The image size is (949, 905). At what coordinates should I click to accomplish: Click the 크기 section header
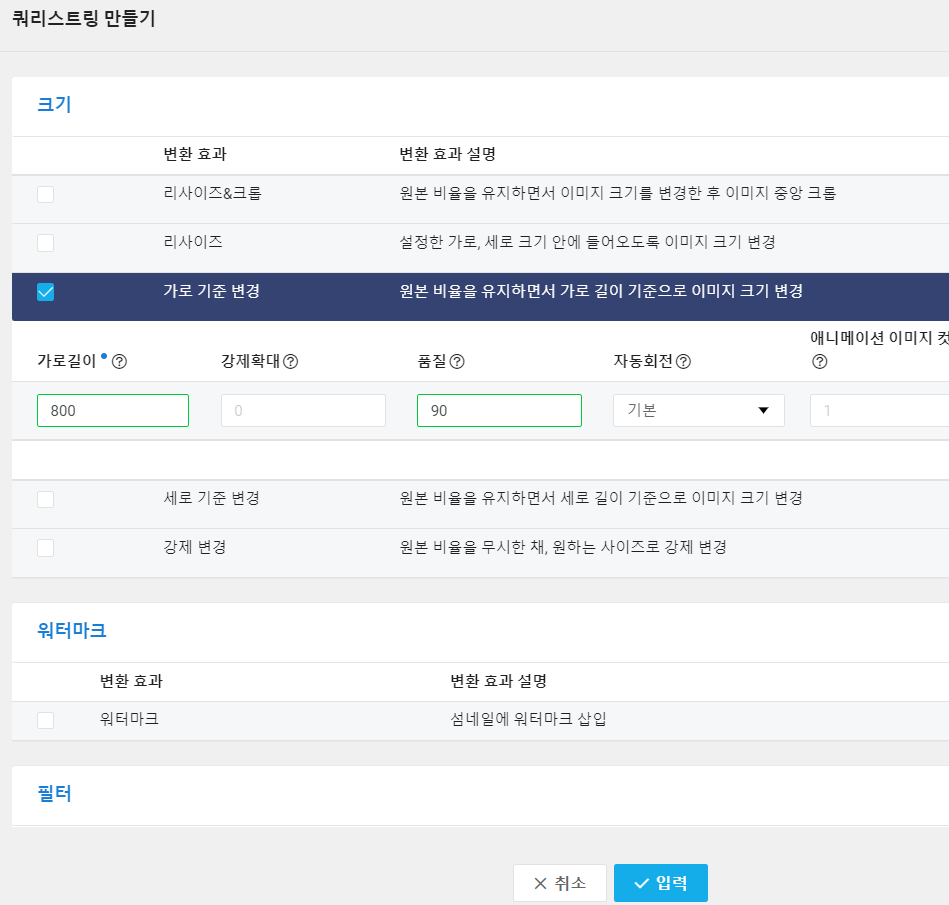[55, 105]
